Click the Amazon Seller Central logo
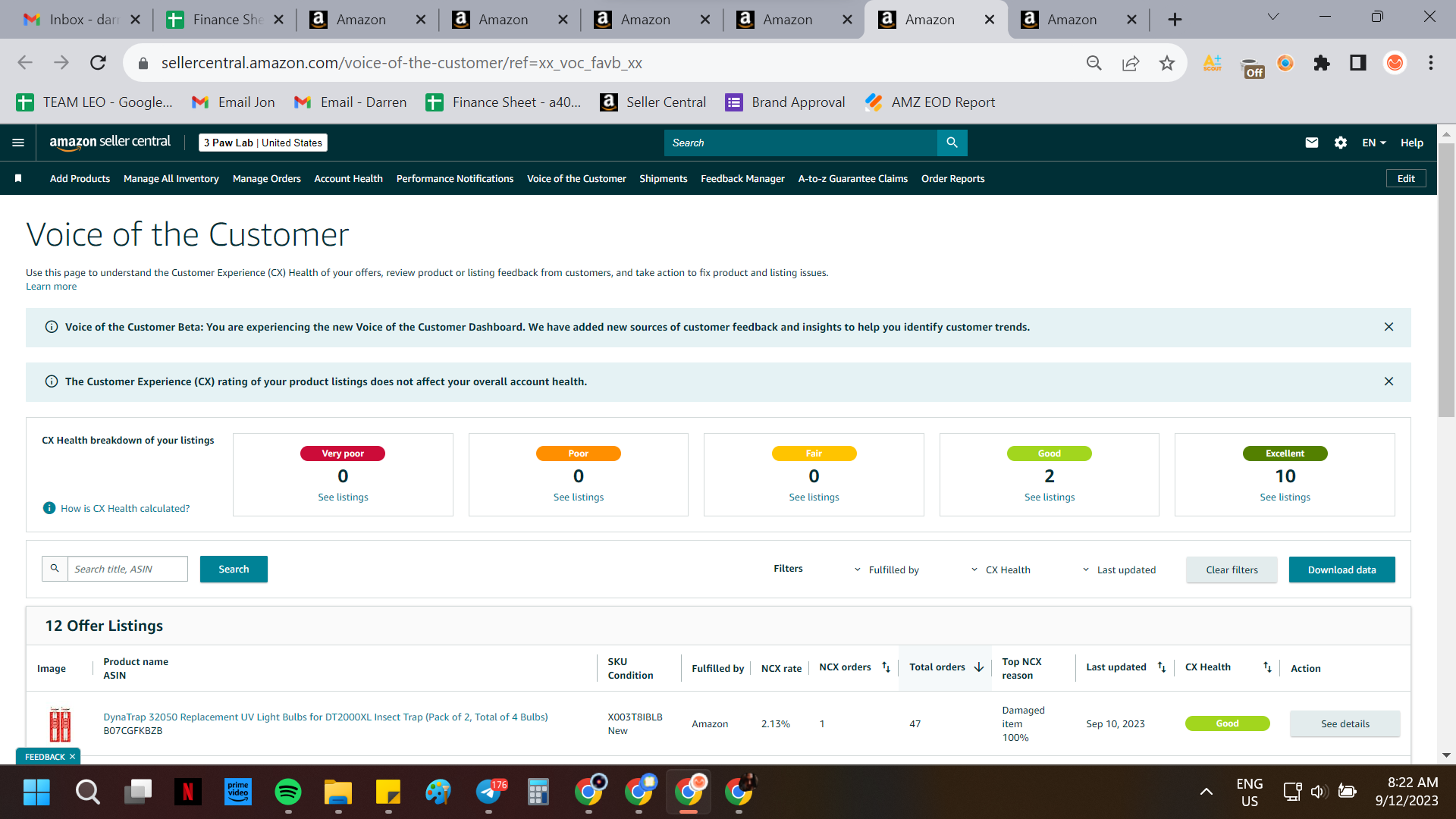 point(110,143)
